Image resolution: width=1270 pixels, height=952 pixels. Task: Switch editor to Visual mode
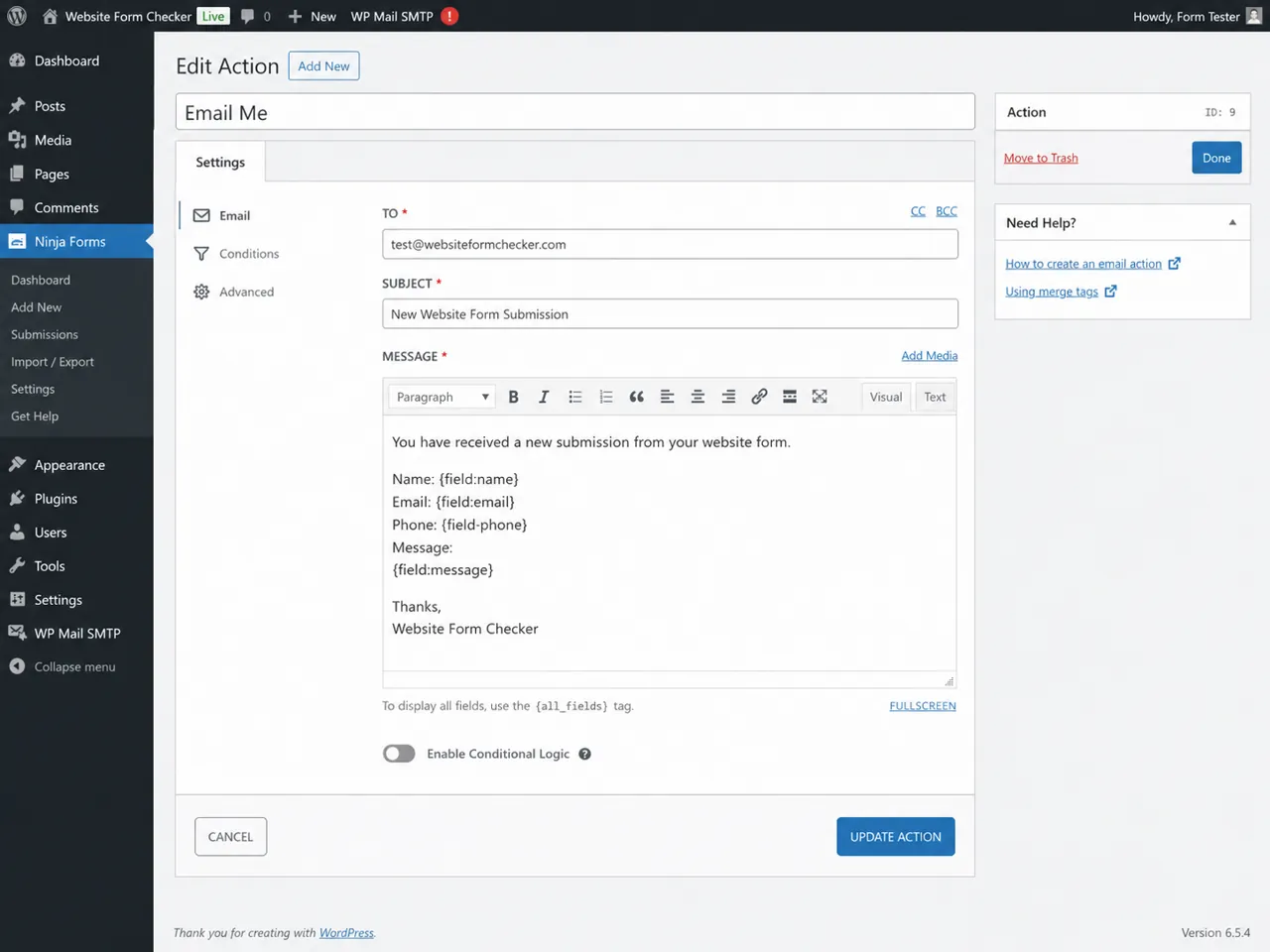pos(886,397)
